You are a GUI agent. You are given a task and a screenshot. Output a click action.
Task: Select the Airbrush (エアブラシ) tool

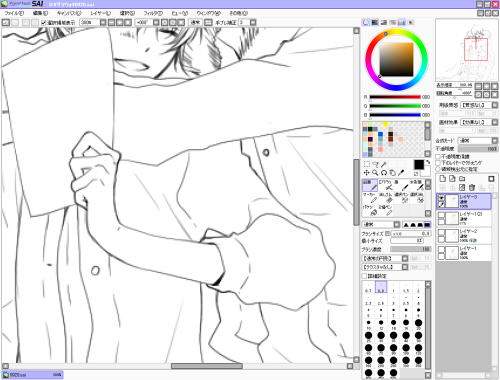(x=386, y=185)
